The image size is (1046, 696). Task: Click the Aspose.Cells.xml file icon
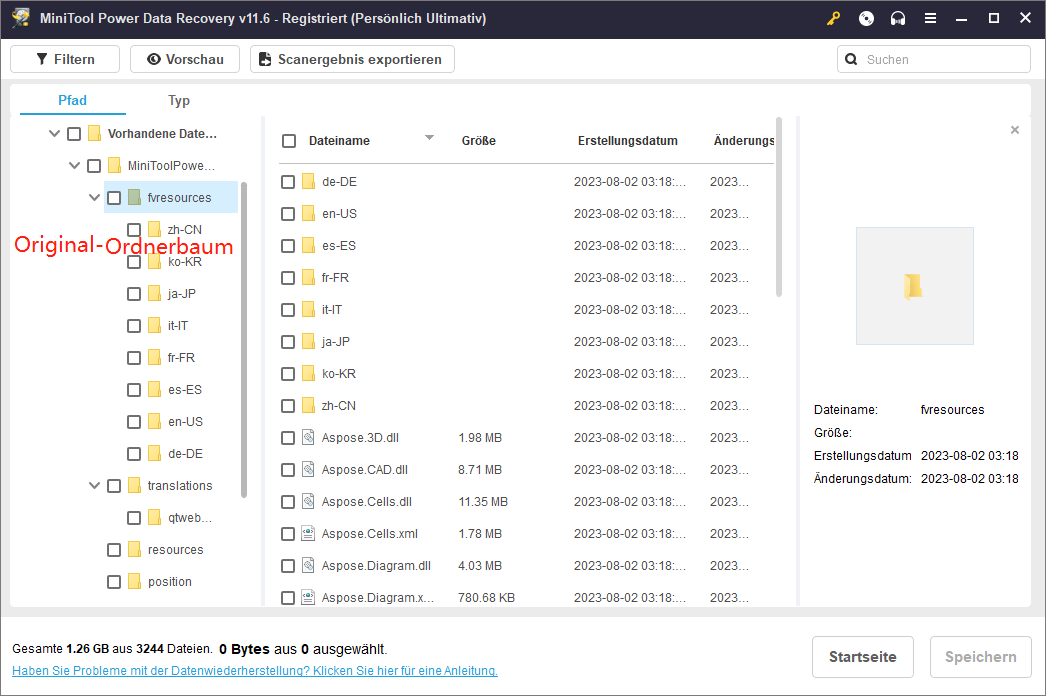[308, 534]
